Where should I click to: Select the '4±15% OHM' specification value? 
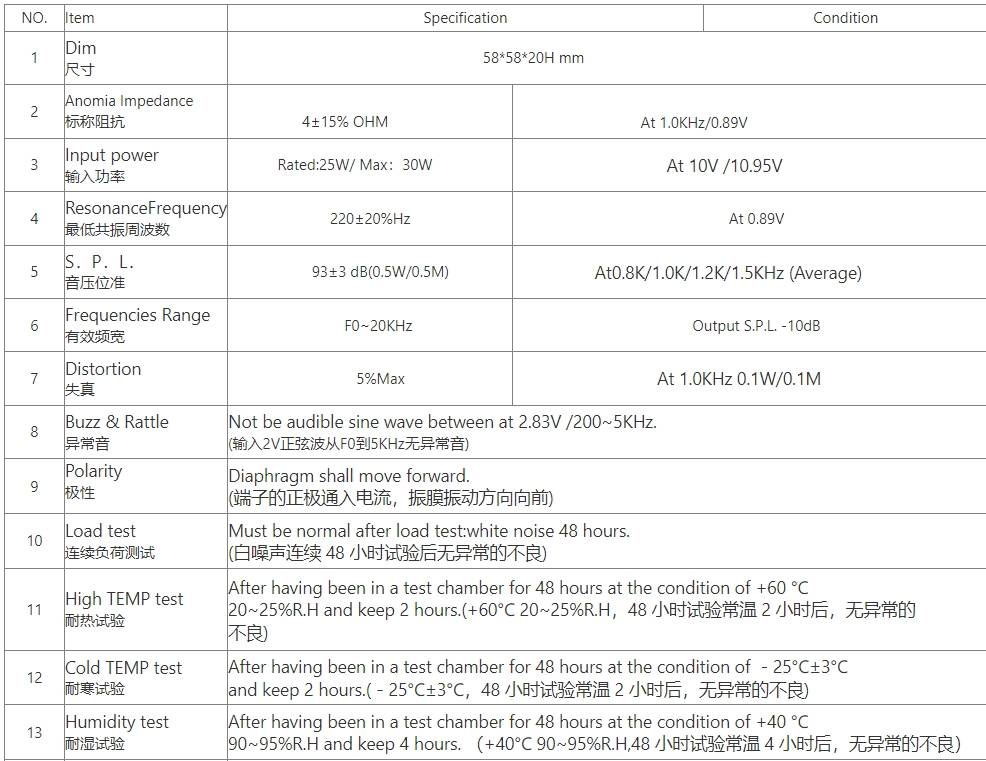click(x=345, y=122)
